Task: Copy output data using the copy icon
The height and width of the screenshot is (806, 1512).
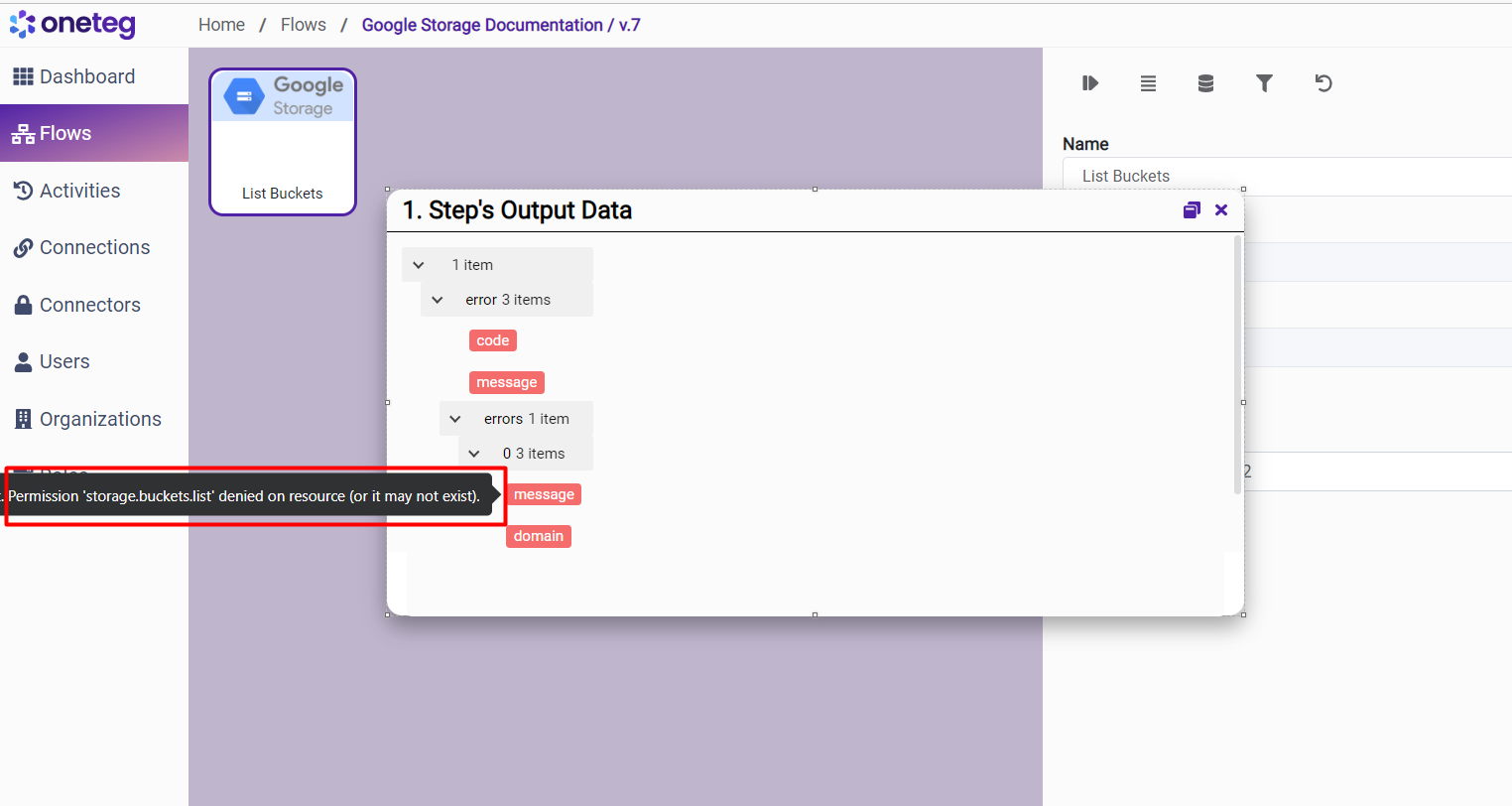Action: click(x=1192, y=209)
